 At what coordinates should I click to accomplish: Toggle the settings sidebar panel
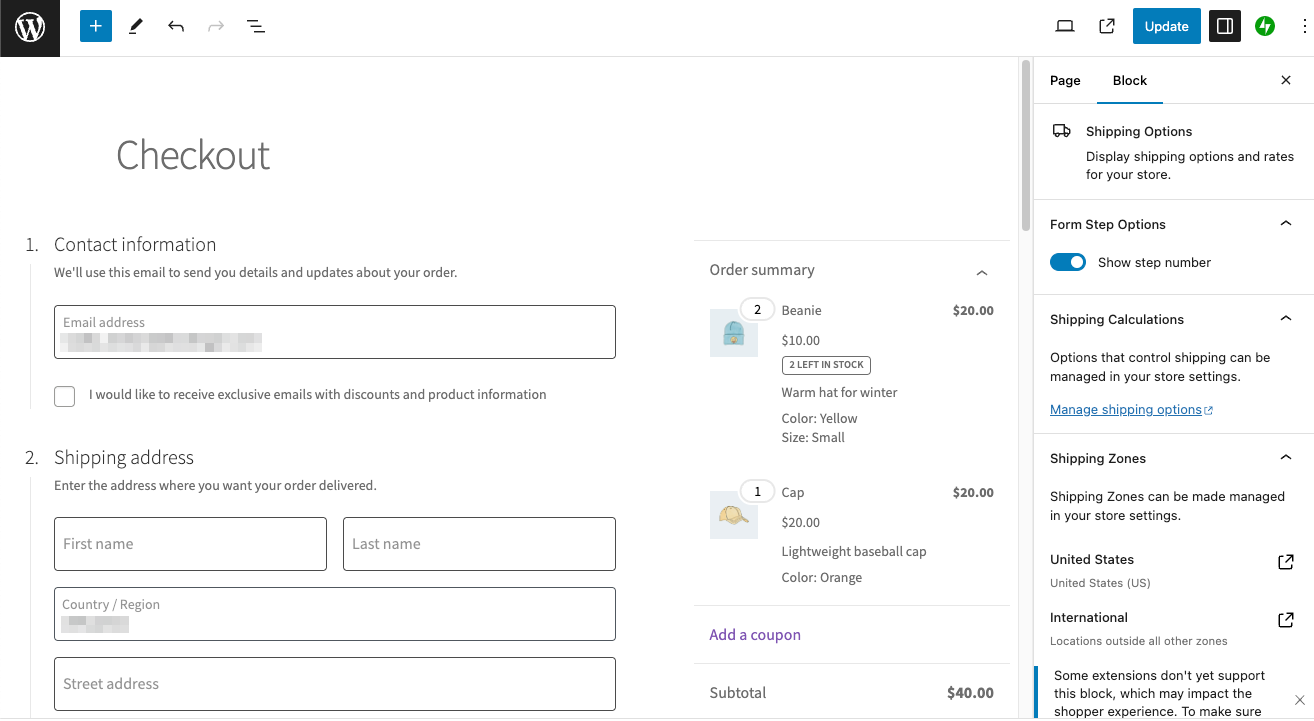coord(1224,25)
